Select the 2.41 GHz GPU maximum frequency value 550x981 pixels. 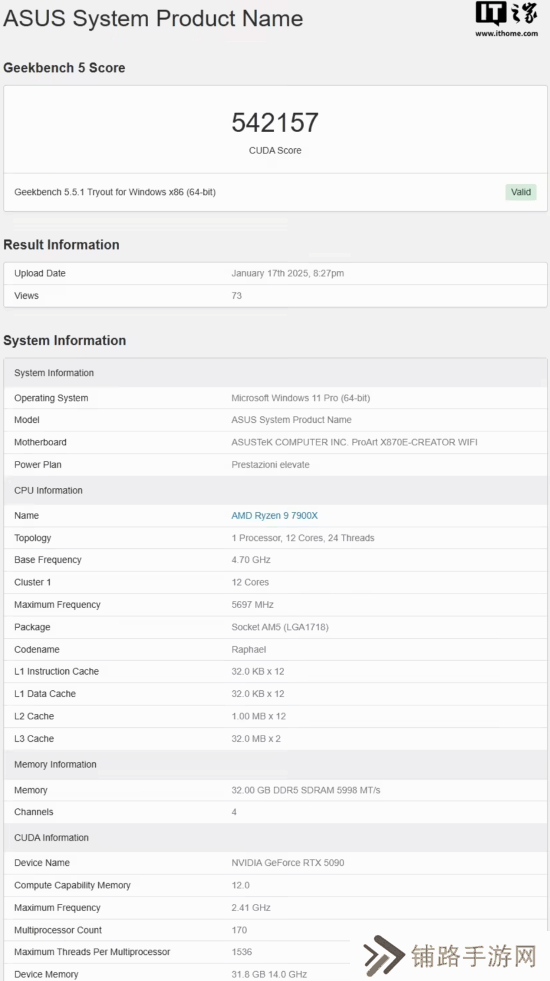(251, 908)
